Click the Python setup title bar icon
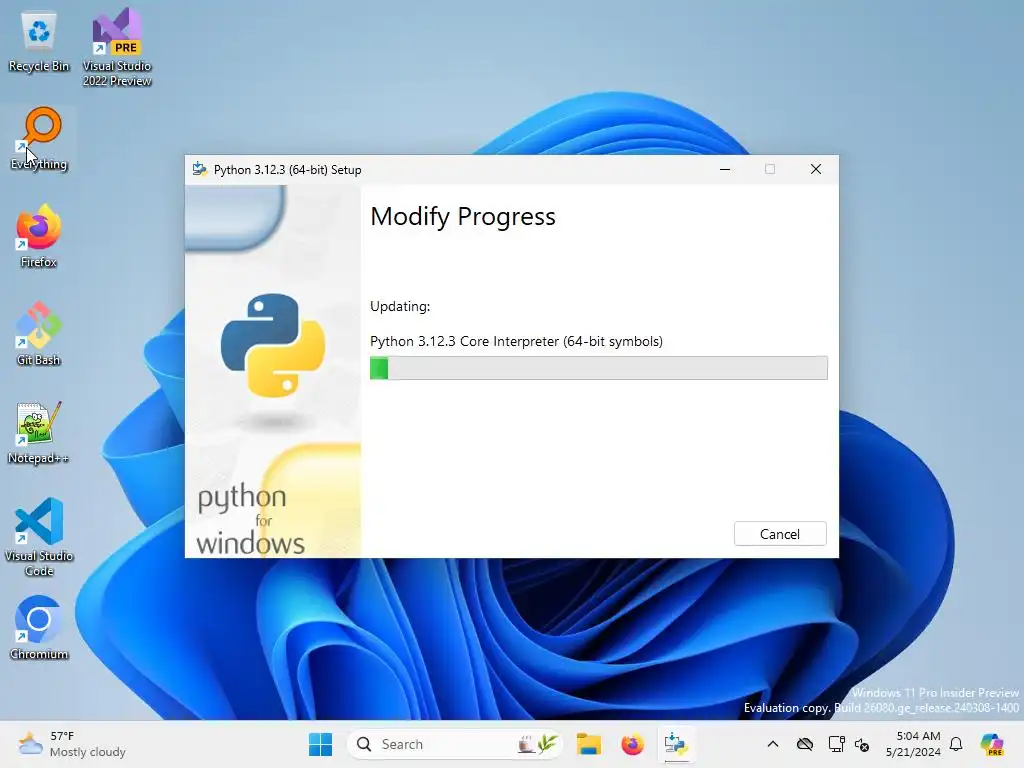 [x=199, y=169]
